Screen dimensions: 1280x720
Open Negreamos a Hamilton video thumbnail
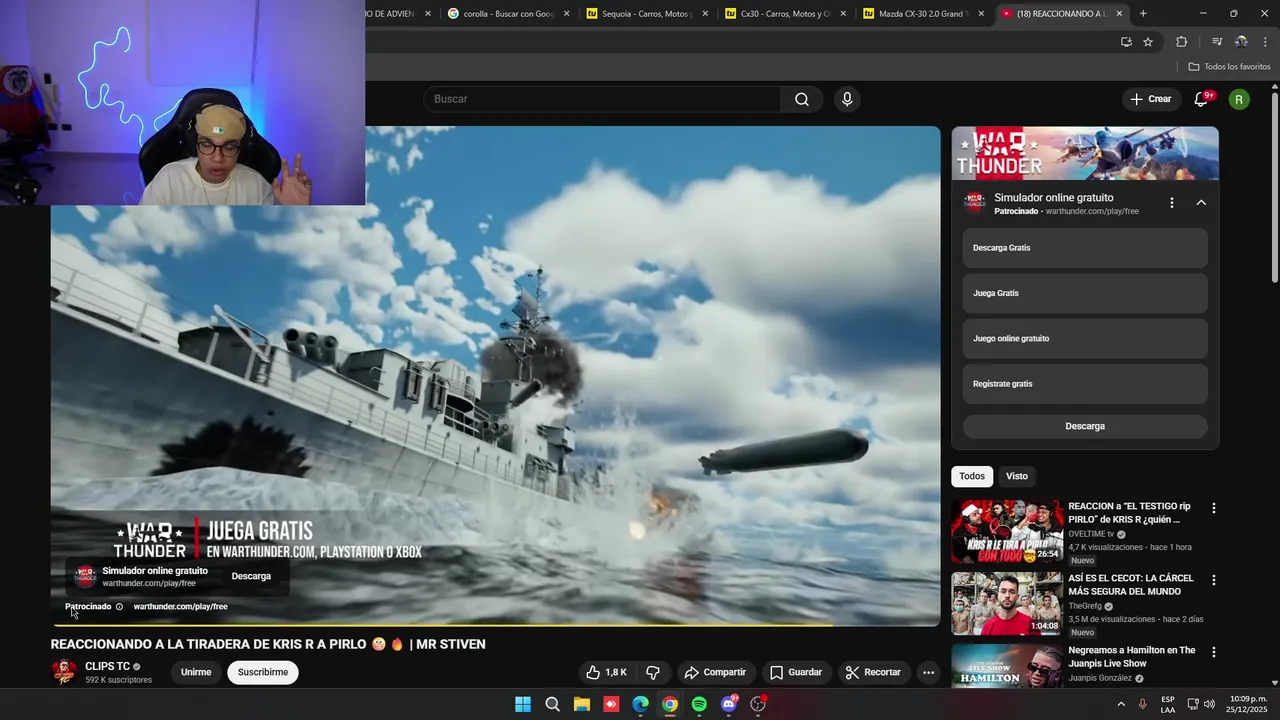(1007, 665)
